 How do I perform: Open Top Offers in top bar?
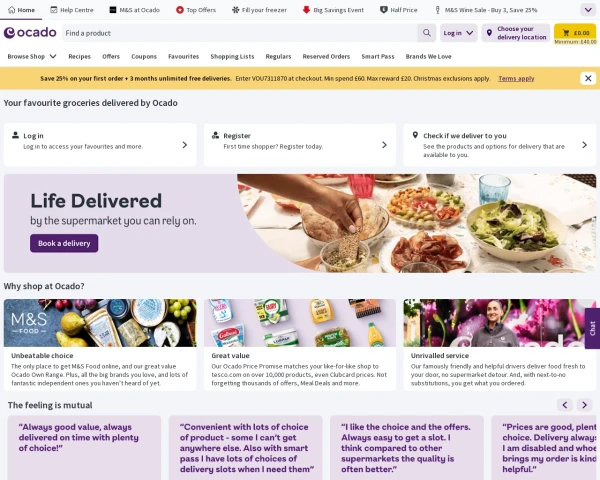[196, 10]
